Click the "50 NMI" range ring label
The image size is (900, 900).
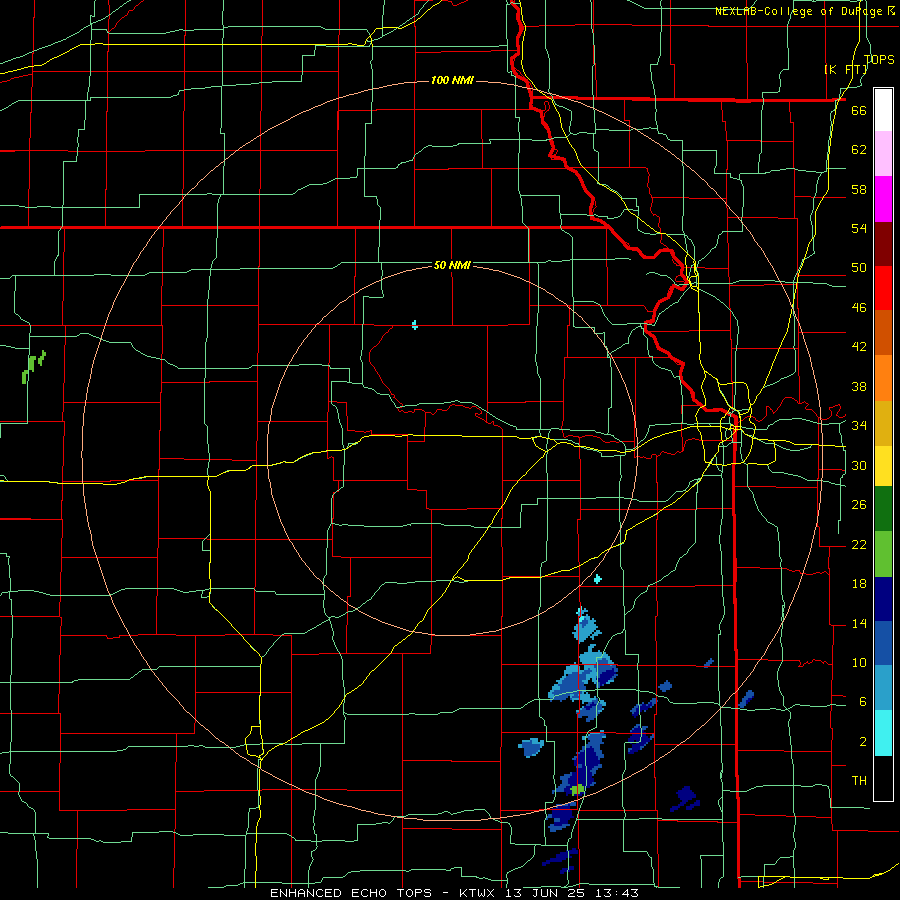click(452, 265)
